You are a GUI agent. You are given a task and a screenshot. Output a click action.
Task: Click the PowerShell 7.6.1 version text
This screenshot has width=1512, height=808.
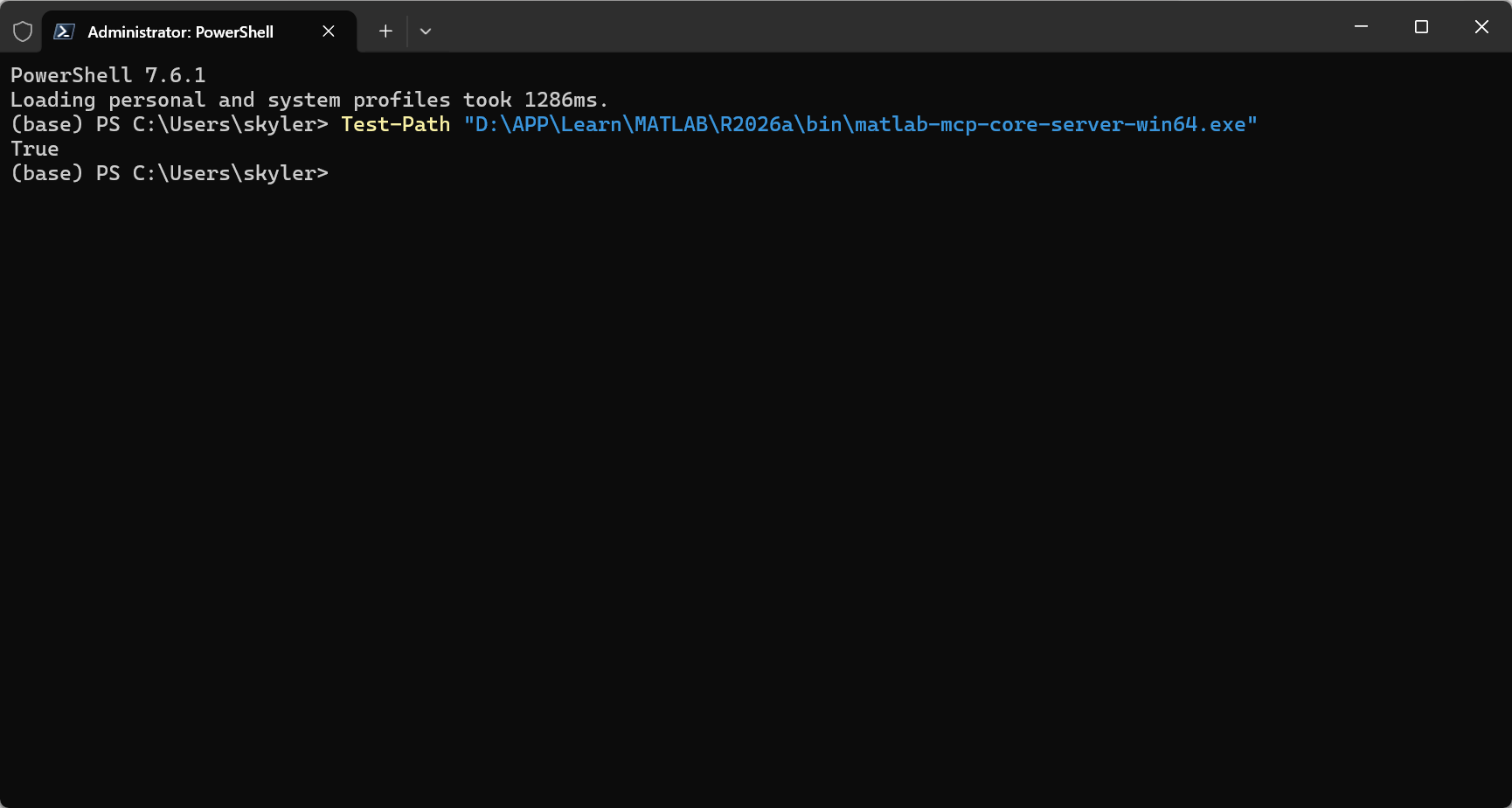pos(108,75)
